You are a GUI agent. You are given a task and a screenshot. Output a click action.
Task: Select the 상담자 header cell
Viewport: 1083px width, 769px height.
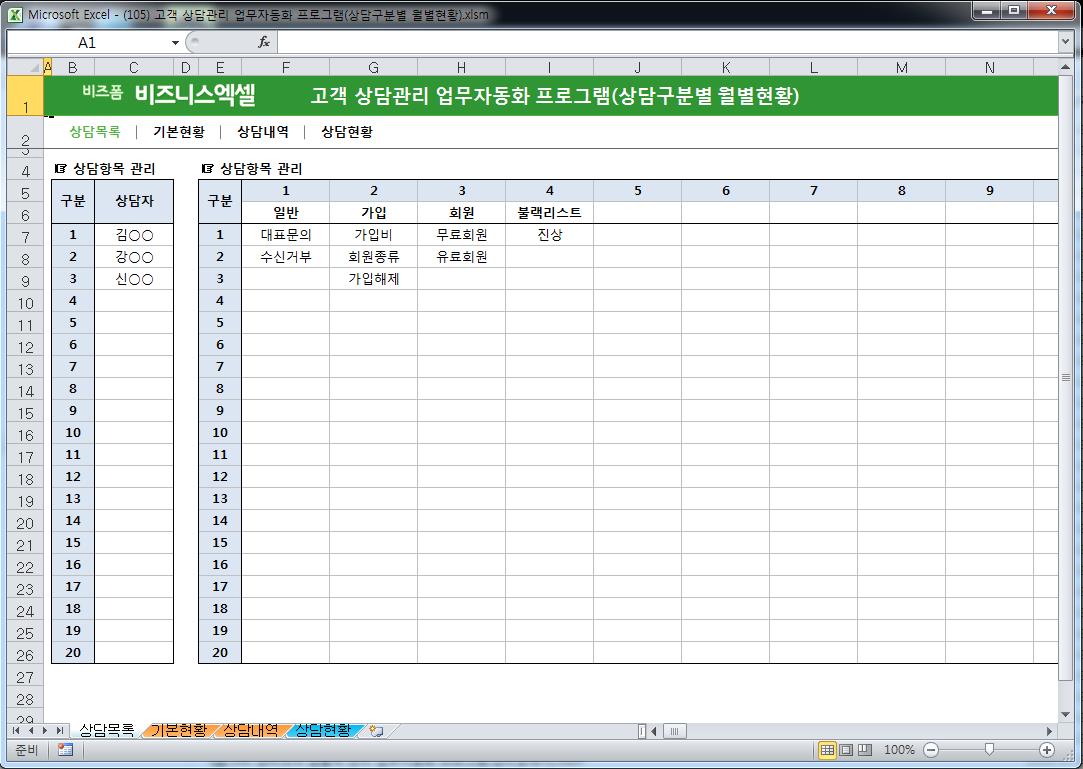point(134,201)
